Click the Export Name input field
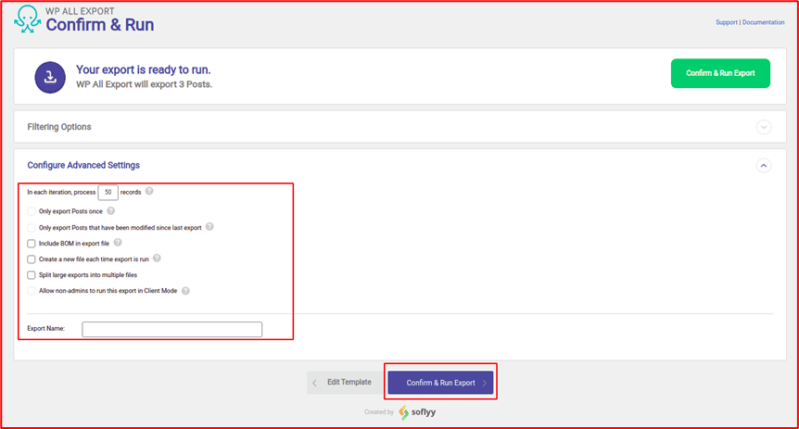The image size is (799, 429). [x=172, y=329]
